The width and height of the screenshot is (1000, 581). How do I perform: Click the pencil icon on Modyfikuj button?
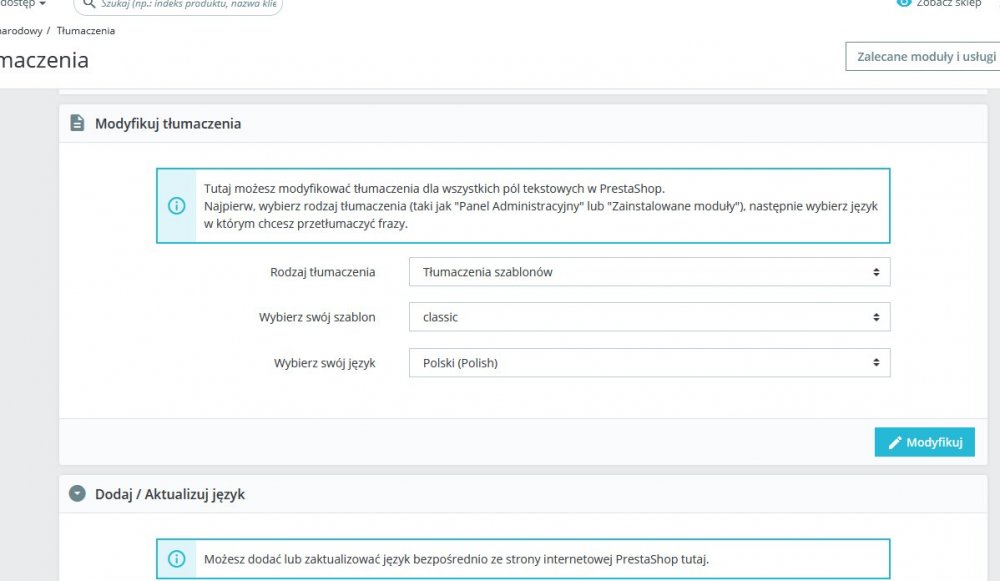895,442
